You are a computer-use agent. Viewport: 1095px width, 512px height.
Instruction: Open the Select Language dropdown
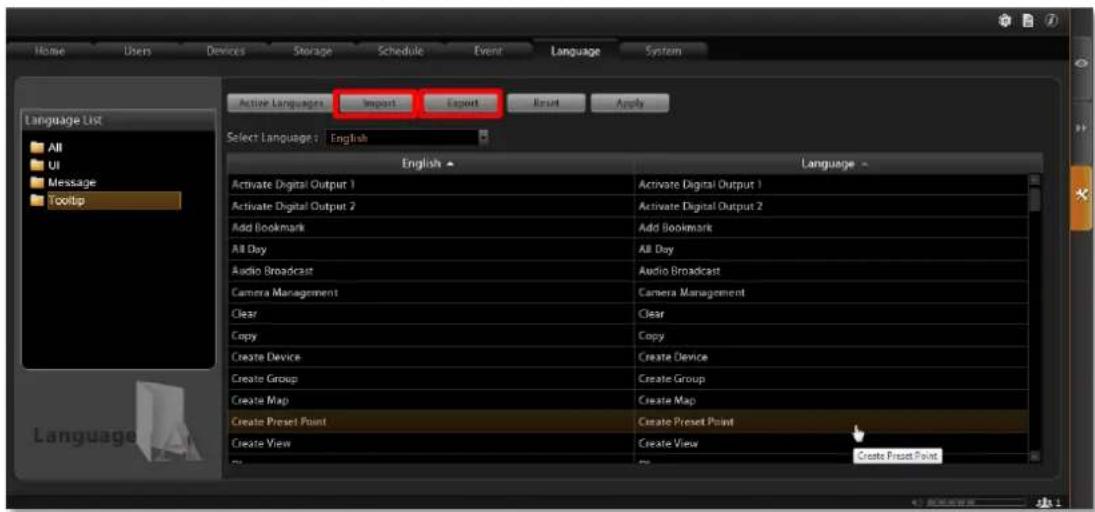tap(406, 138)
